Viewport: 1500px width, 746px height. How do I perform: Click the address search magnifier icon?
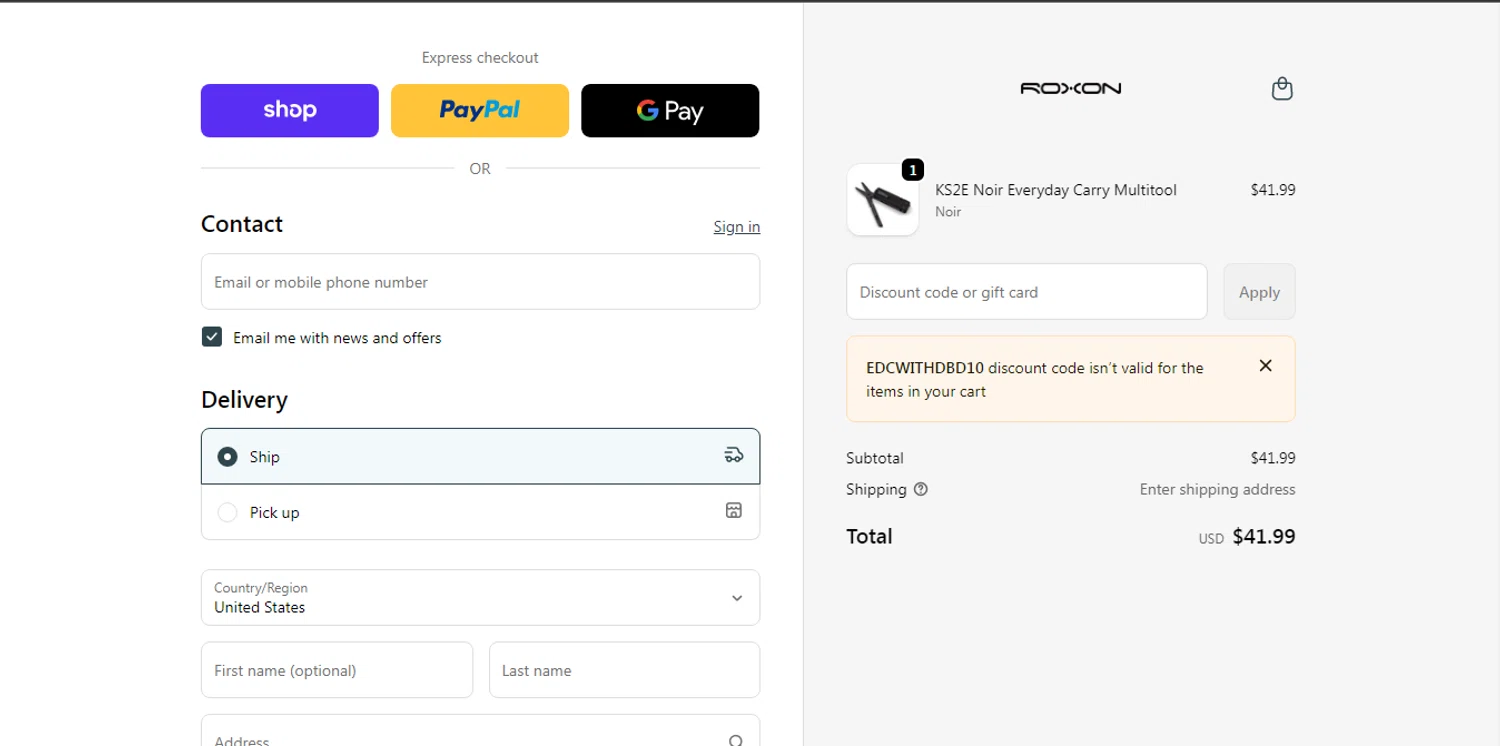[x=736, y=741]
